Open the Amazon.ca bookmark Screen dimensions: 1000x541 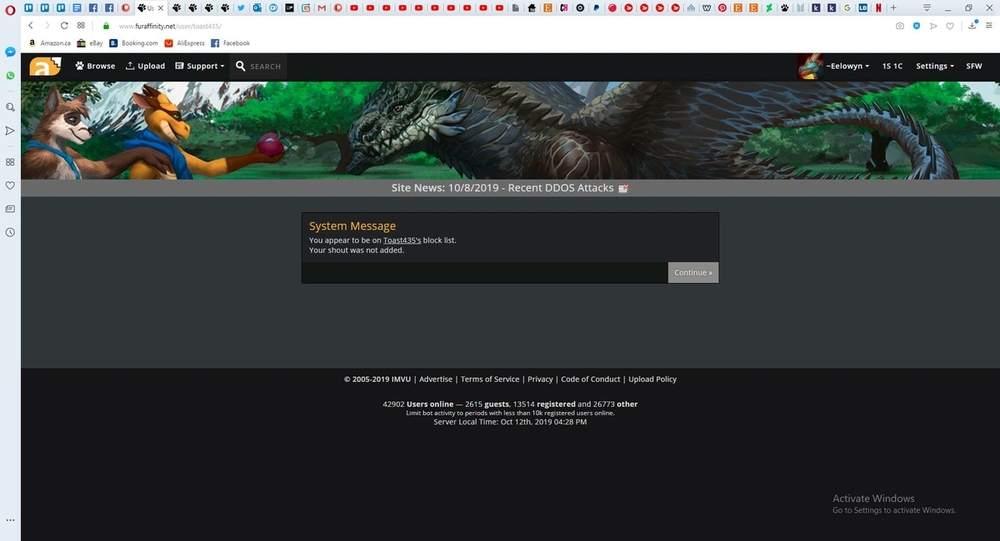coord(50,43)
